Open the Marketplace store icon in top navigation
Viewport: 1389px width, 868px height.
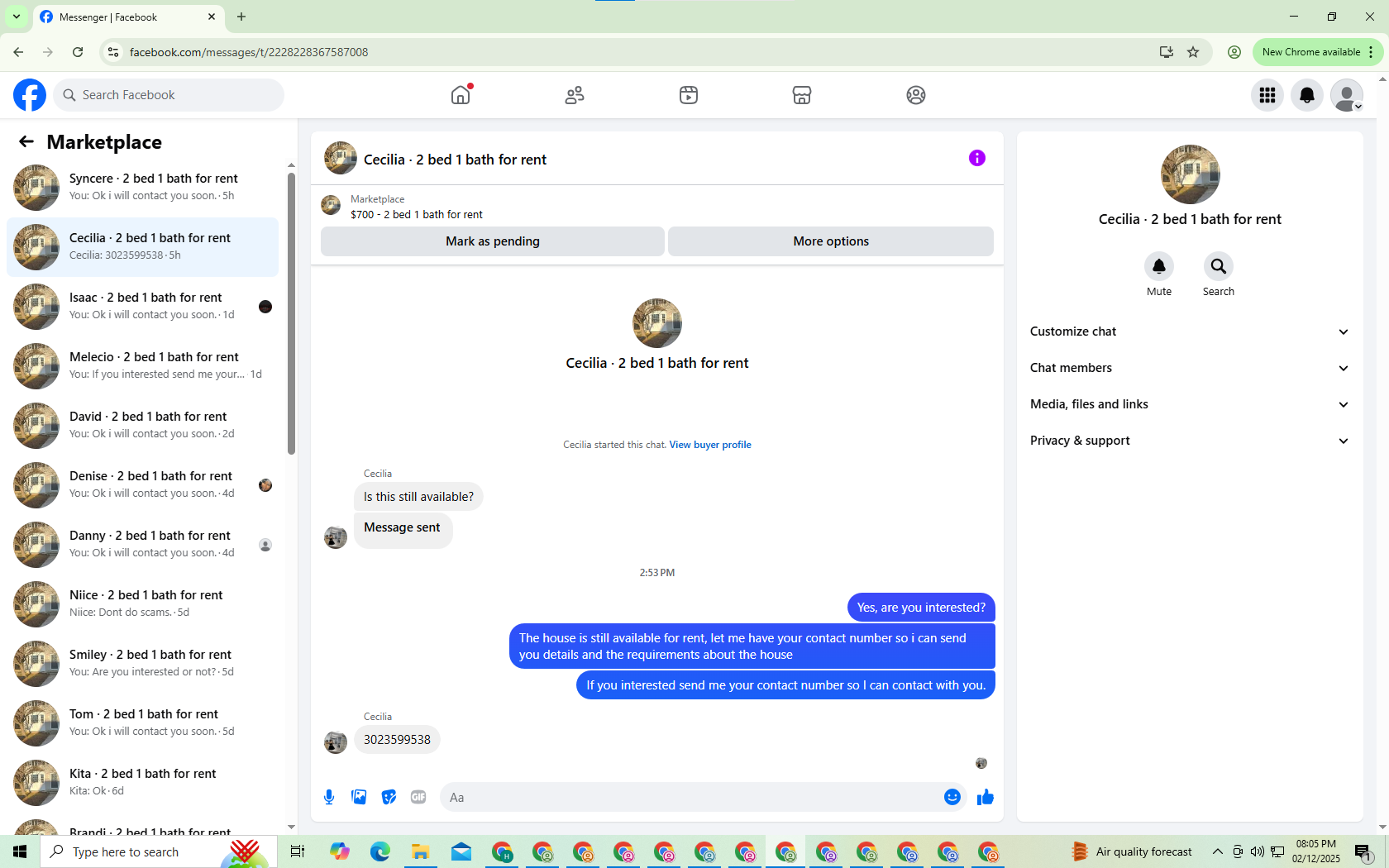tap(802, 95)
